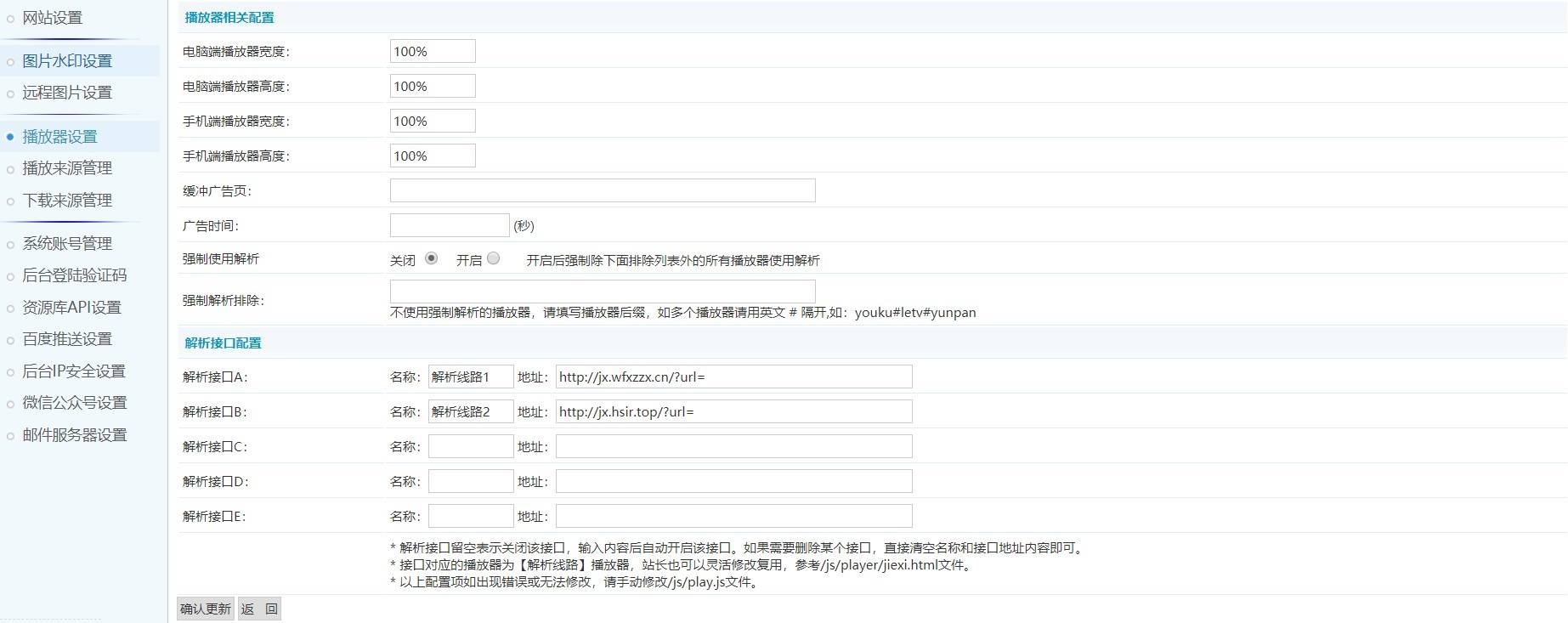Viewport: 1568px width, 623px height.
Task: Open 网站设置 in the sidebar
Action: pyautogui.click(x=52, y=18)
